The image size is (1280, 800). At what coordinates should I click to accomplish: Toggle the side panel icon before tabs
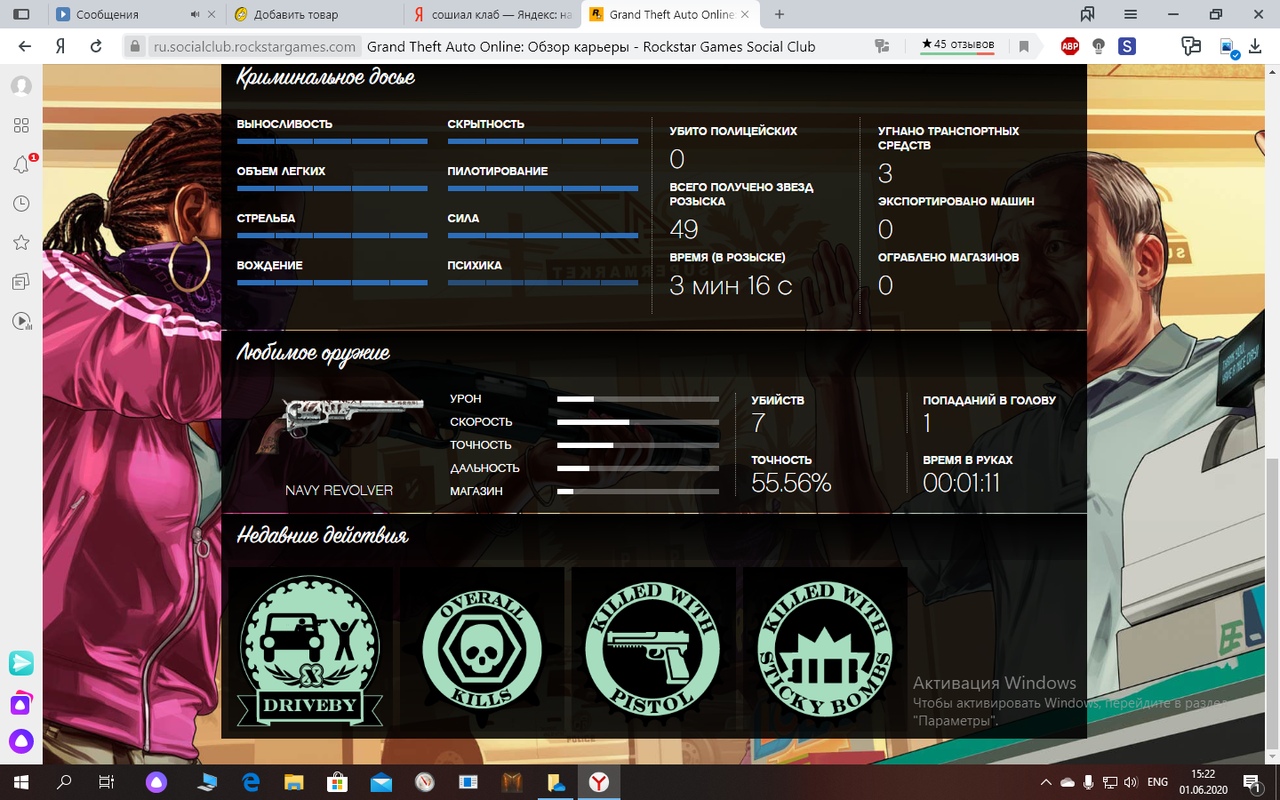click(21, 15)
